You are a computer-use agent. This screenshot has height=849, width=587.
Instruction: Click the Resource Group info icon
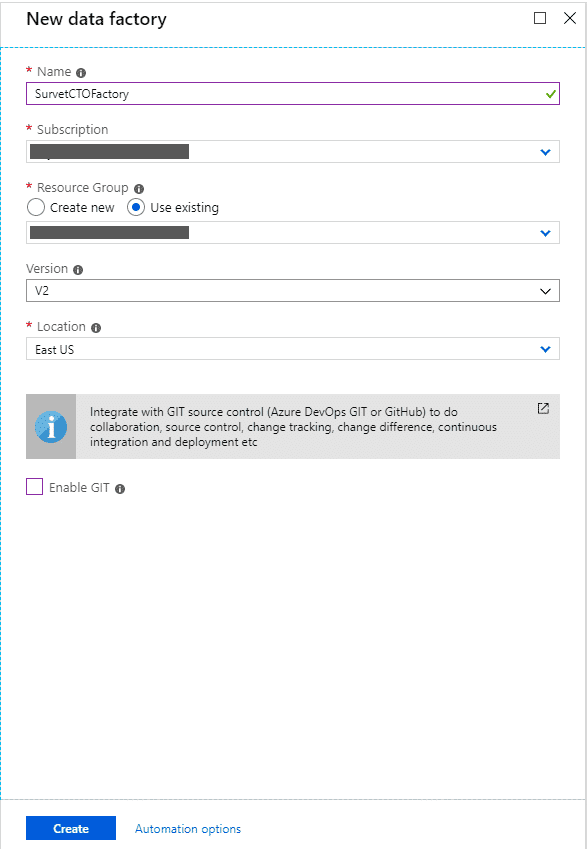click(x=139, y=188)
